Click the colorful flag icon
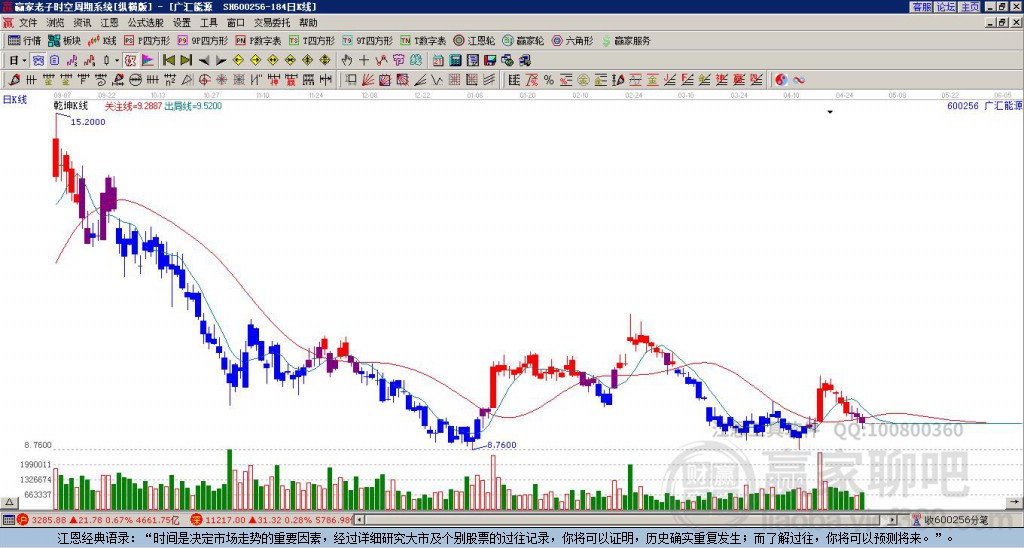This screenshot has height=548, width=1024. [148, 61]
